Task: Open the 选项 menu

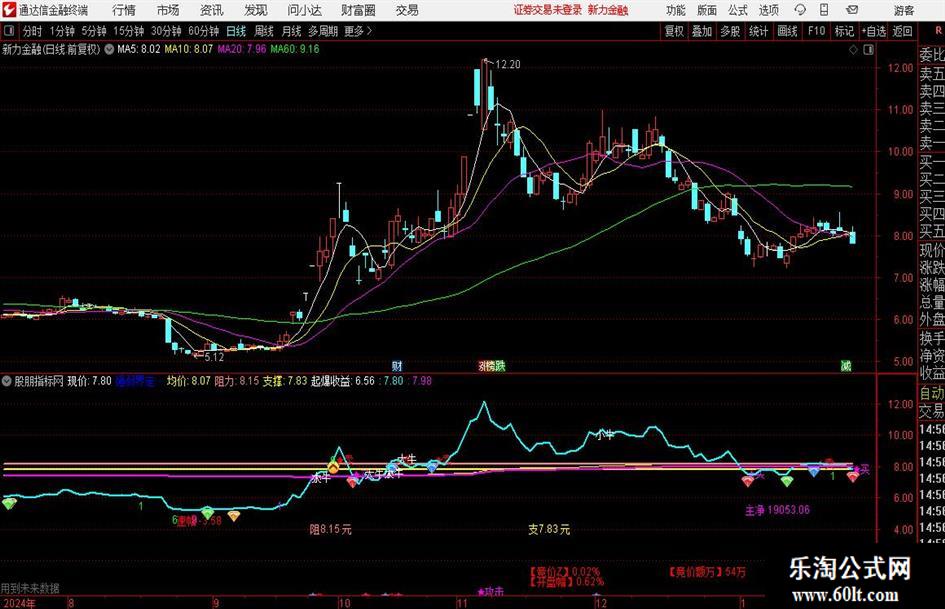Action: (768, 10)
